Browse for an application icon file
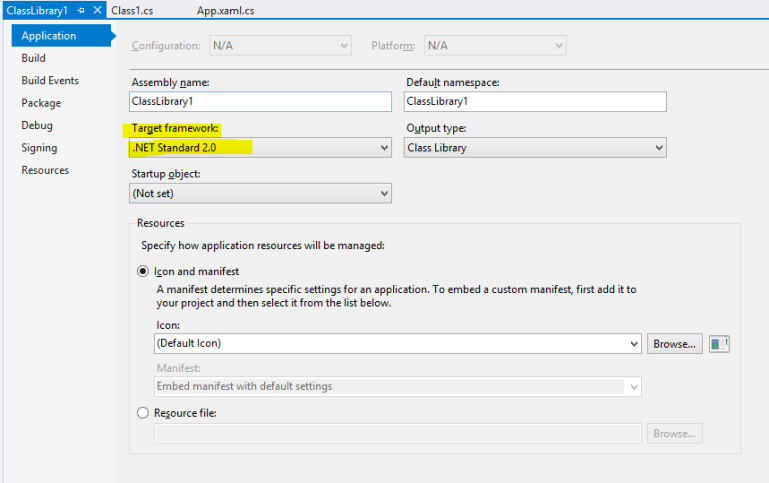 [674, 344]
